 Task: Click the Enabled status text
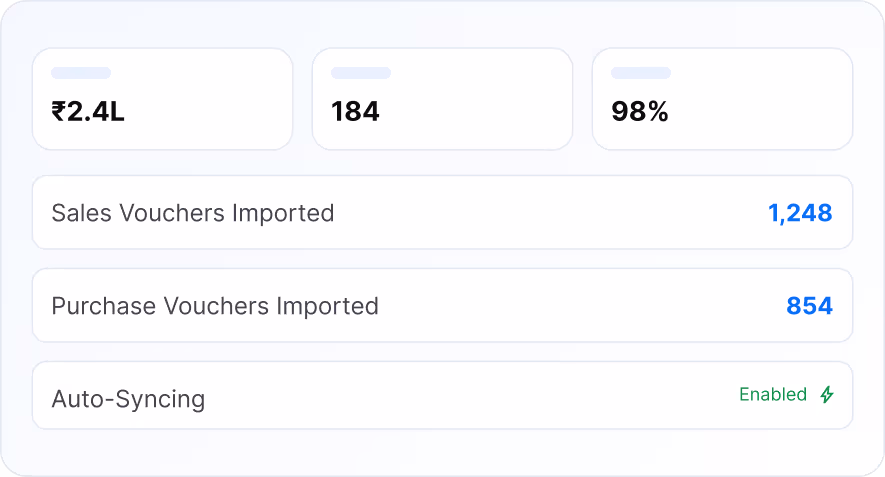click(x=773, y=394)
